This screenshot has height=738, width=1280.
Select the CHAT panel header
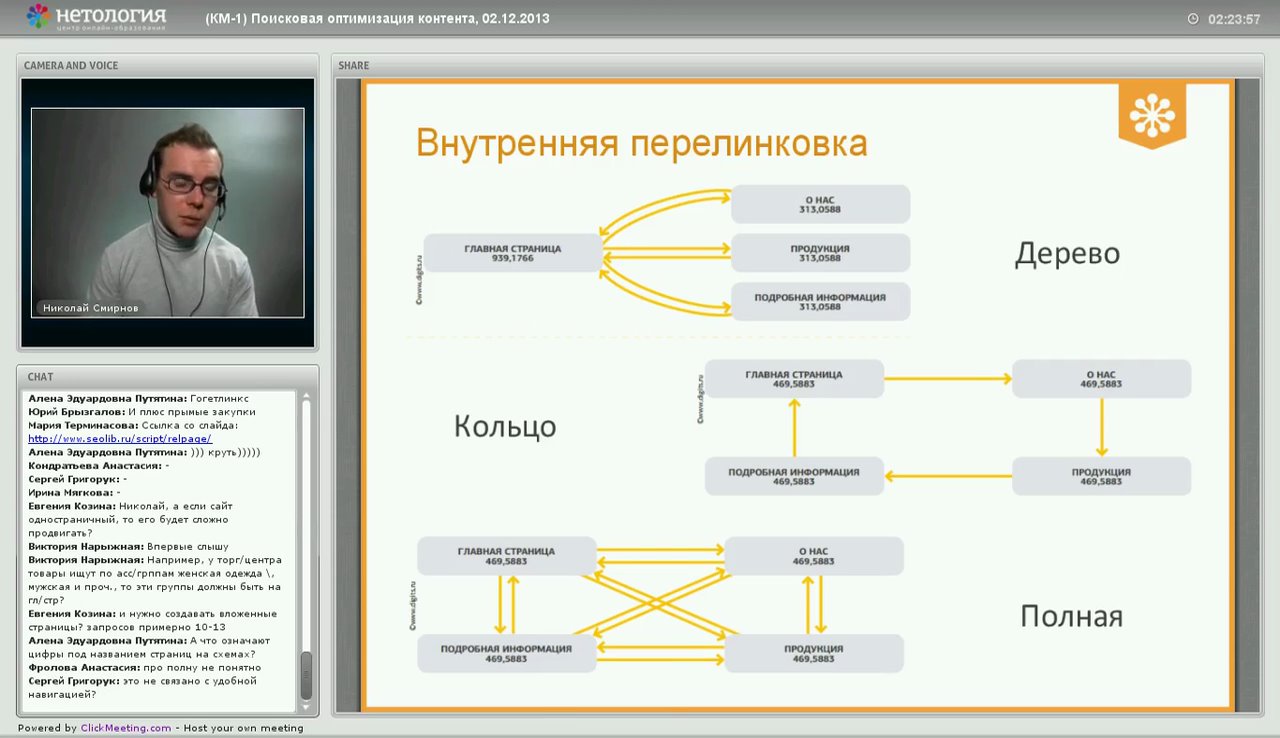pyautogui.click(x=42, y=377)
